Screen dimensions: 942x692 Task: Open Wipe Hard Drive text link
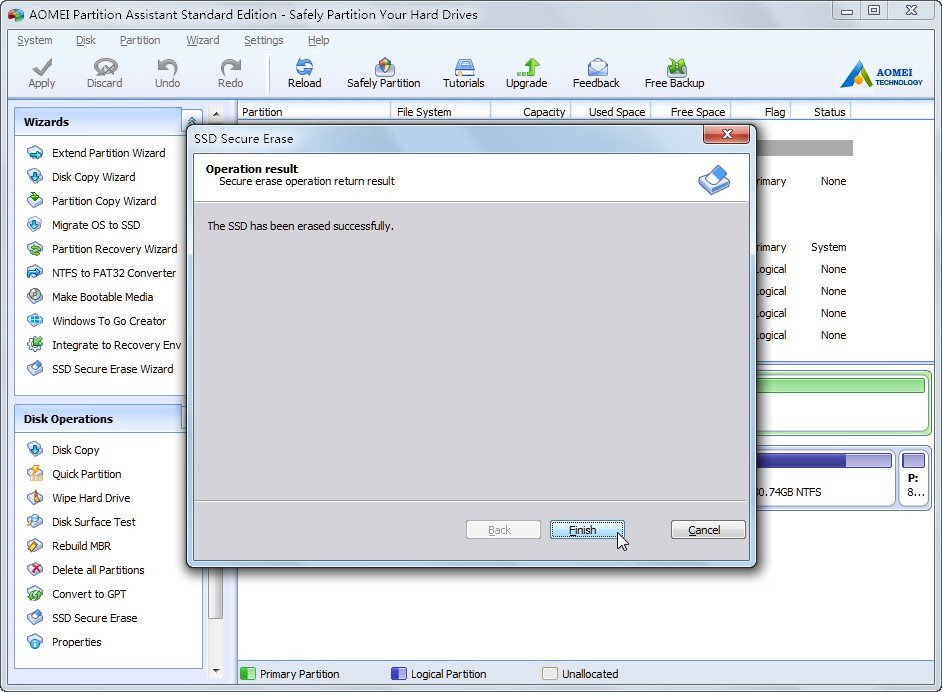pyautogui.click(x=91, y=498)
